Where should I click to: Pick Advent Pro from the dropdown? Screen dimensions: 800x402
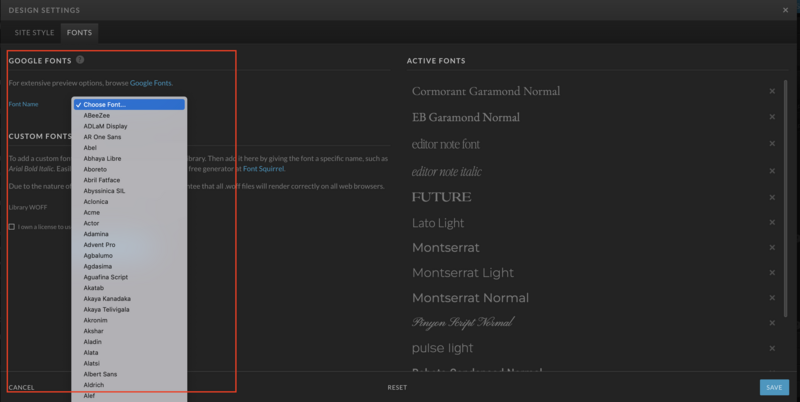click(x=129, y=245)
